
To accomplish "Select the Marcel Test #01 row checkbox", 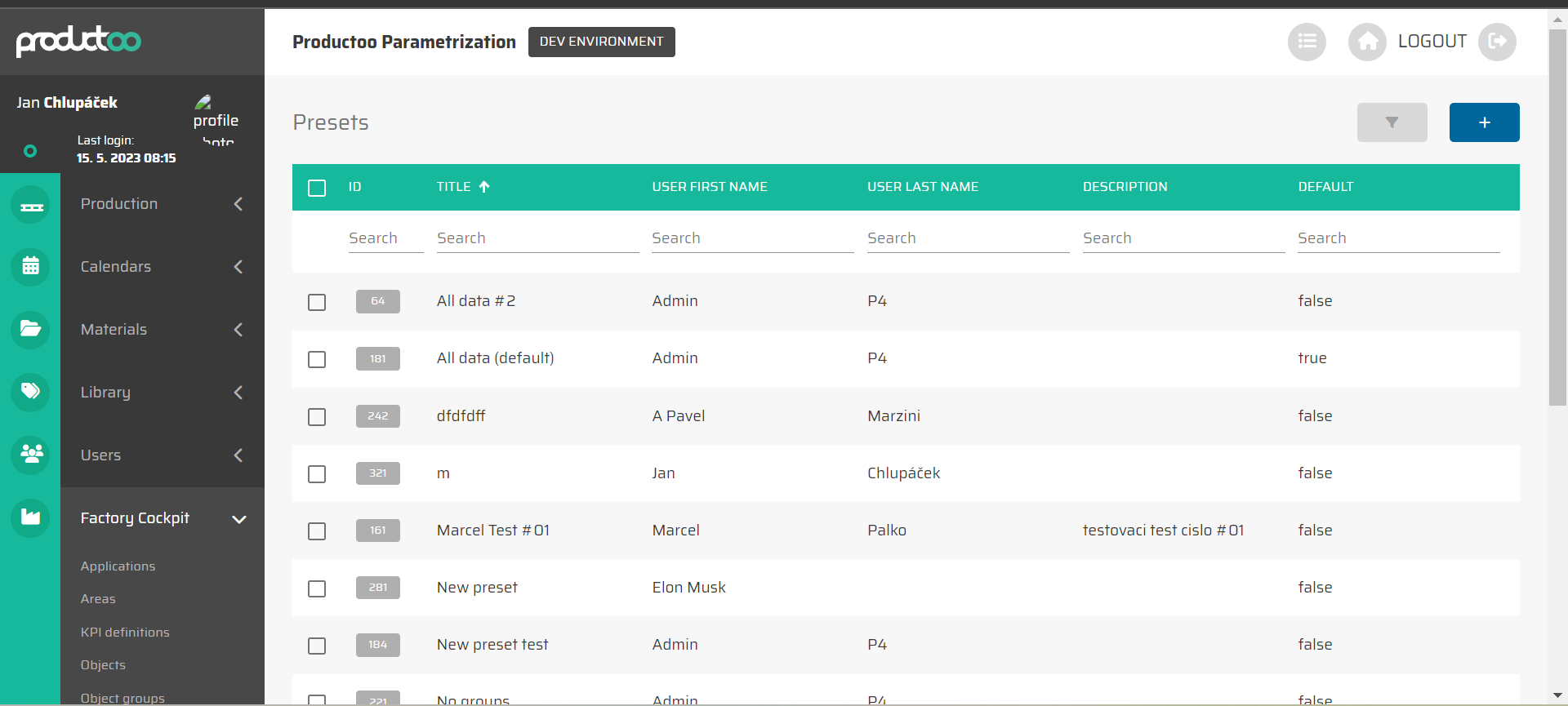I will coord(317,531).
